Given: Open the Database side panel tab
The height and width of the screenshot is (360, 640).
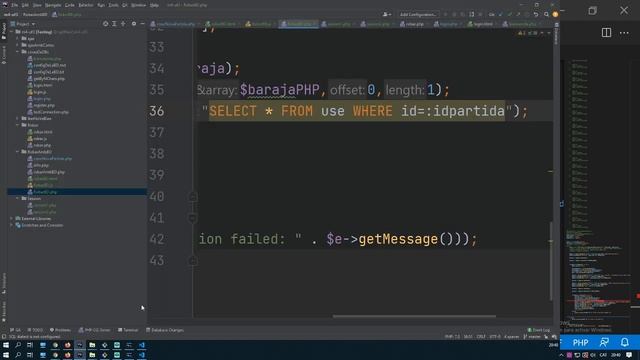Looking at the screenshot, I should pos(556,34).
